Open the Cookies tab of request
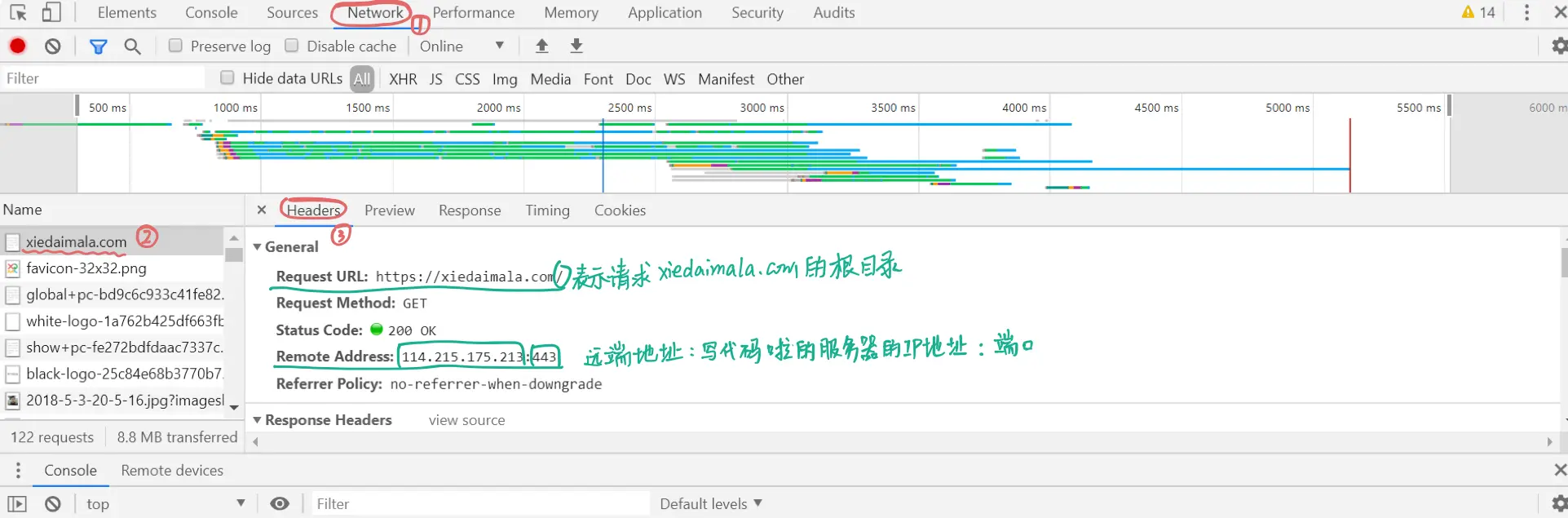Viewport: 1568px width, 518px height. coord(620,210)
